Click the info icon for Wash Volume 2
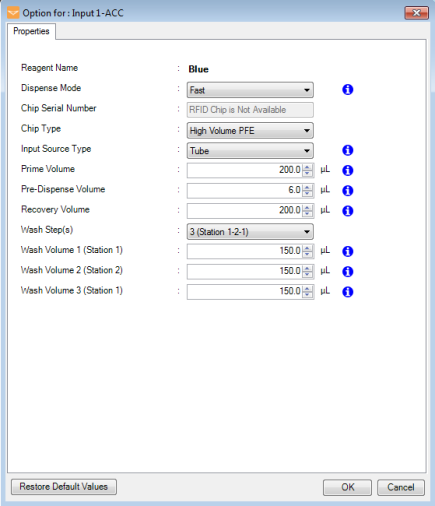Screen dimensions: 435x506 pos(348,272)
